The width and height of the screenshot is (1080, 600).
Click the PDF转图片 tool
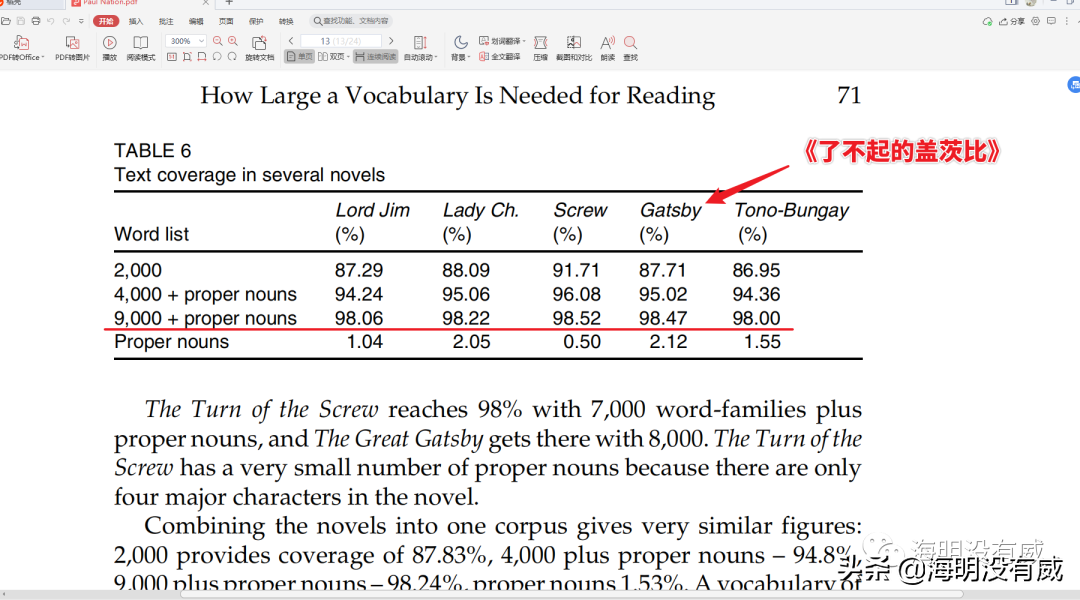click(x=72, y=48)
